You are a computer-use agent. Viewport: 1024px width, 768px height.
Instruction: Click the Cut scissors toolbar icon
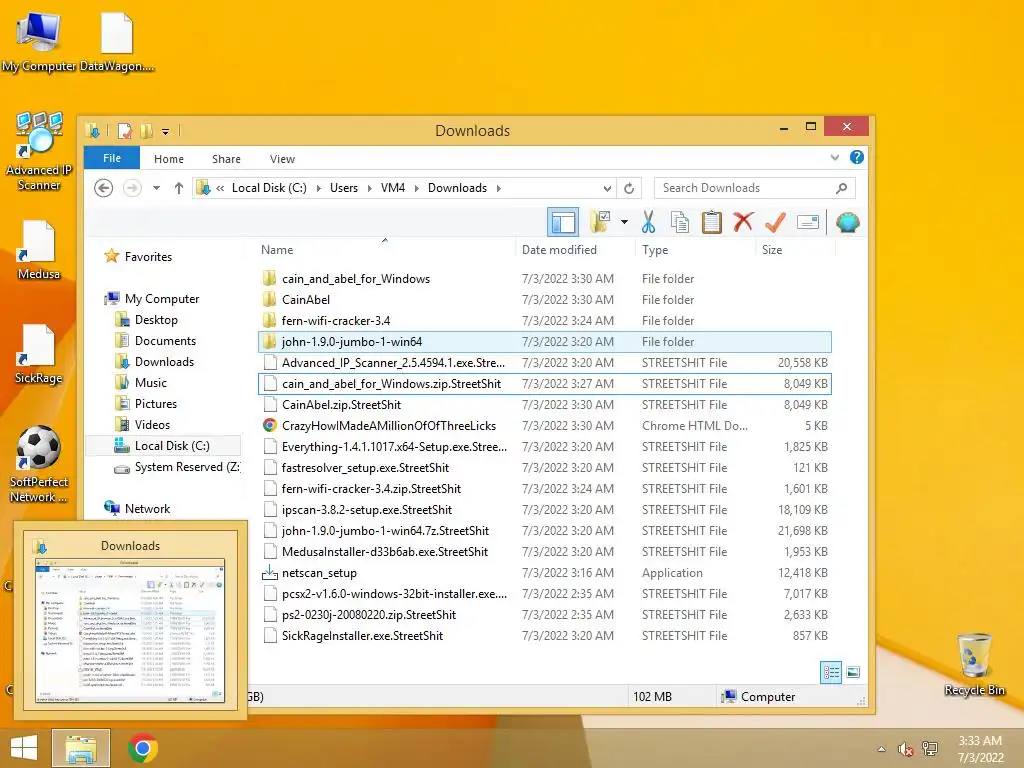(648, 222)
